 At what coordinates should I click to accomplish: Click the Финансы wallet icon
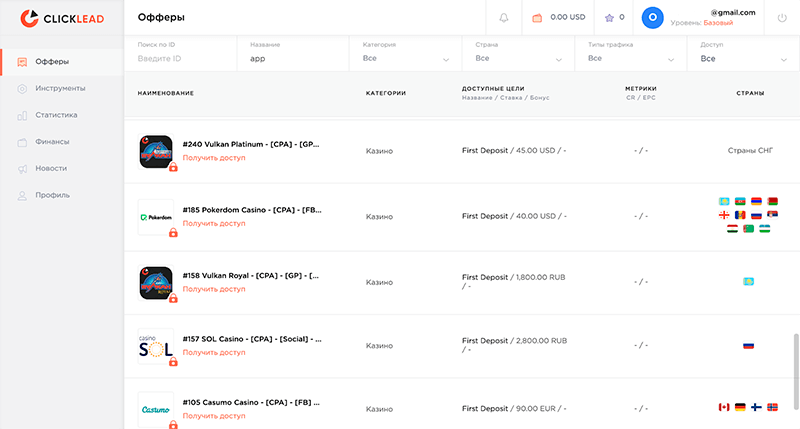pos(22,142)
